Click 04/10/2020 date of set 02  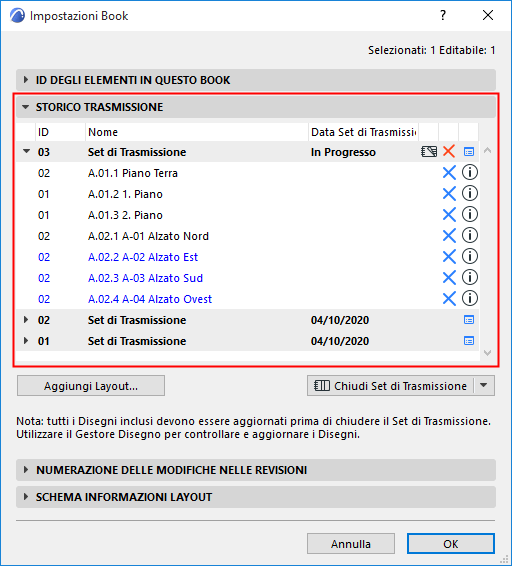tap(340, 320)
